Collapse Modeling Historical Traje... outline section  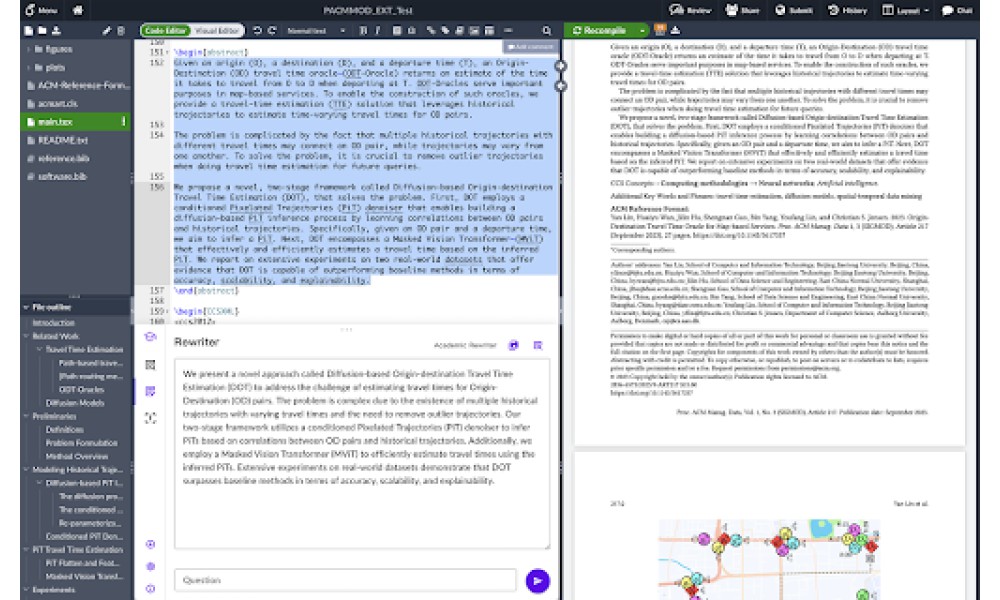pyautogui.click(x=27, y=469)
